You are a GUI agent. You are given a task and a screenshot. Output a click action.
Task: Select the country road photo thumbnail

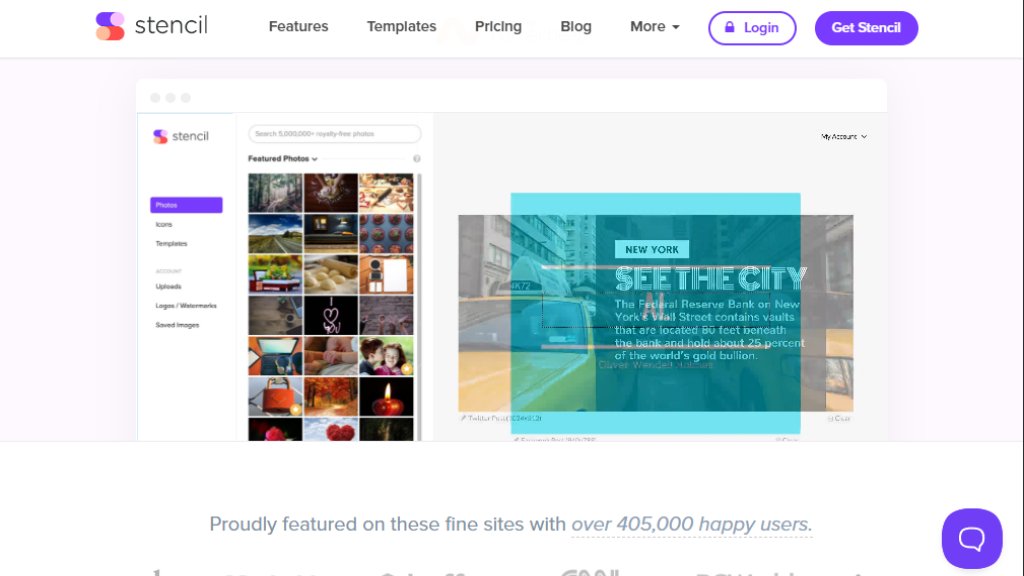275,233
